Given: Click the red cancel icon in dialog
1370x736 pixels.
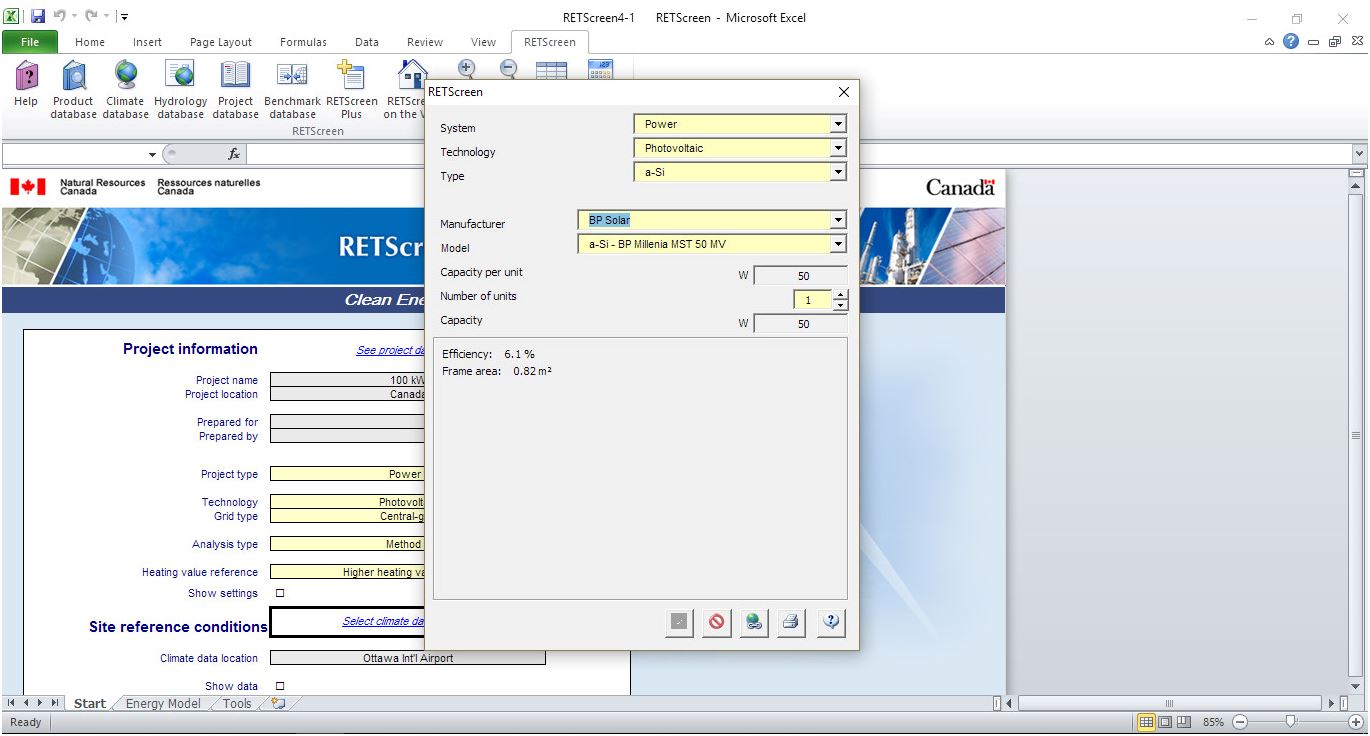Looking at the screenshot, I should point(716,622).
